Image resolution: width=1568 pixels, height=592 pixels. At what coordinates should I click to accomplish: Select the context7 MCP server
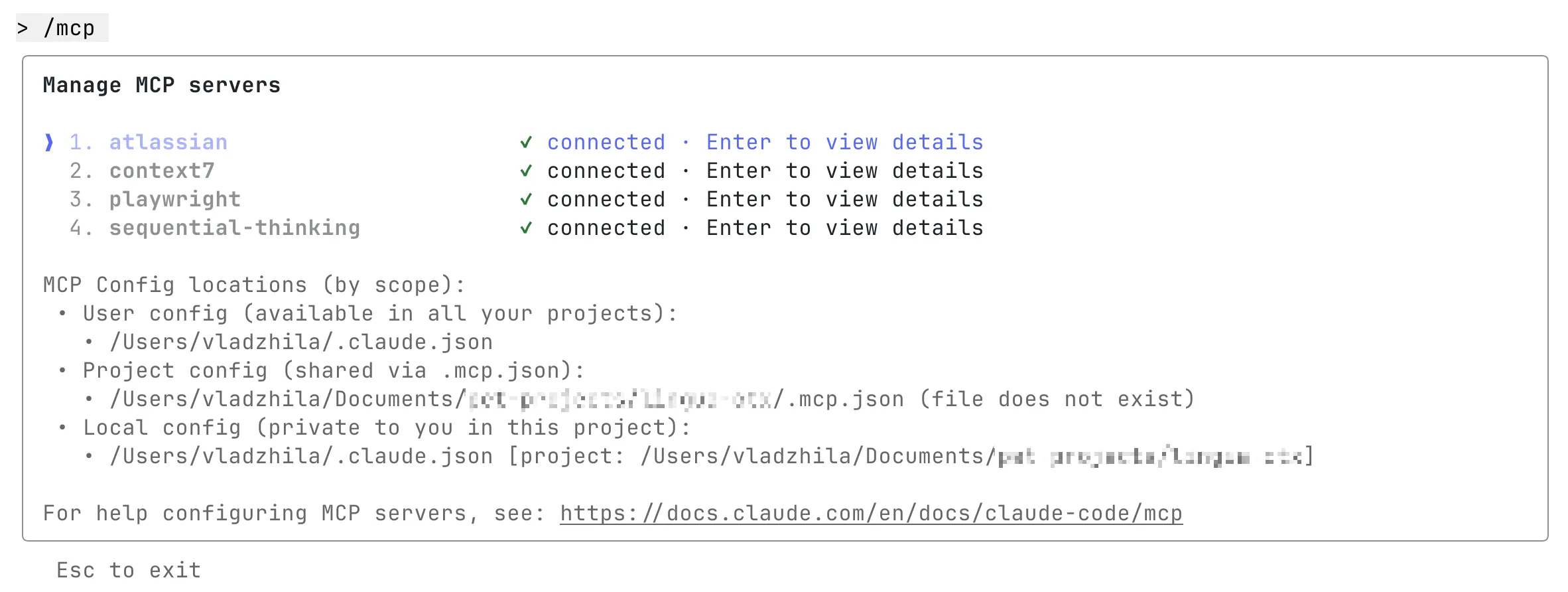[162, 171]
